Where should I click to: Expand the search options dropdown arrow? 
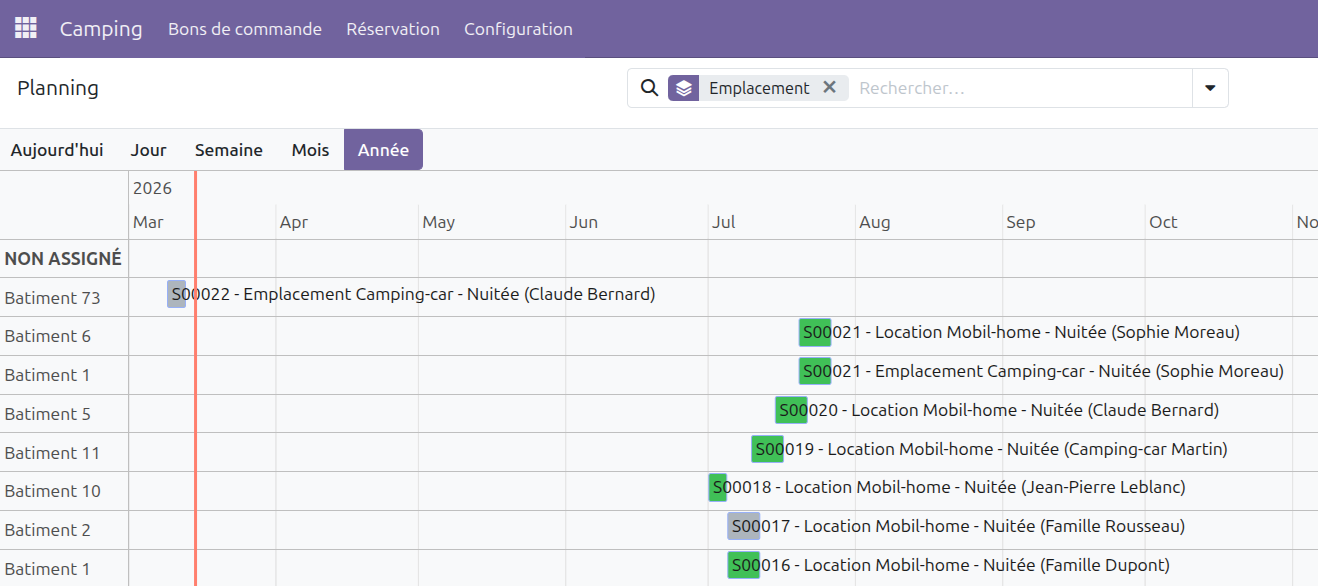pyautogui.click(x=1210, y=88)
